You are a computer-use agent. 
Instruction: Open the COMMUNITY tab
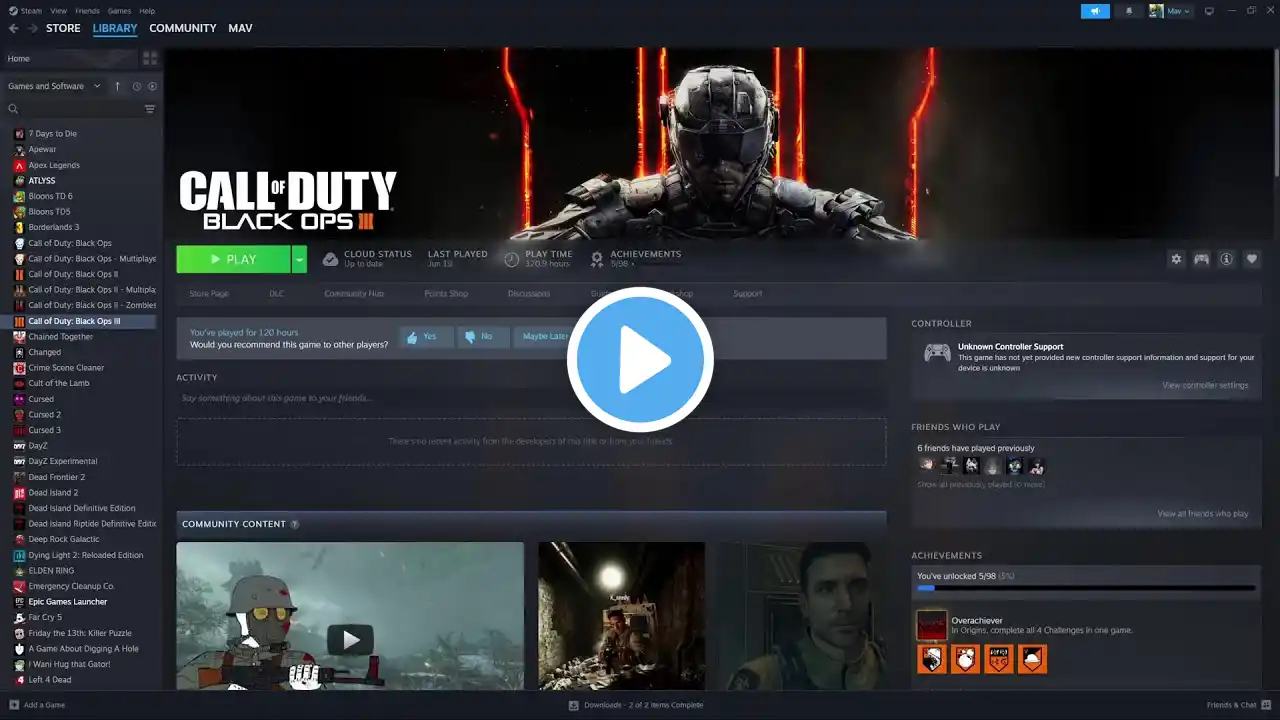click(183, 28)
